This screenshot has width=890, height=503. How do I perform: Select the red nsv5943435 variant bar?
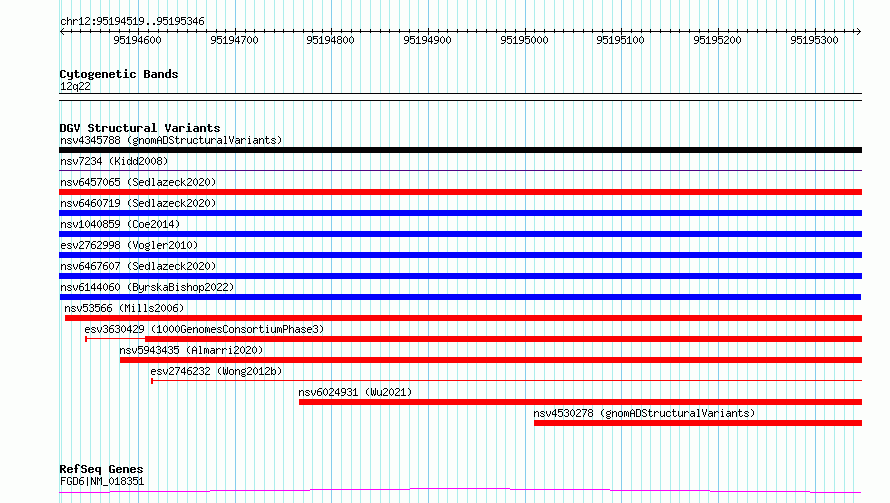point(491,360)
